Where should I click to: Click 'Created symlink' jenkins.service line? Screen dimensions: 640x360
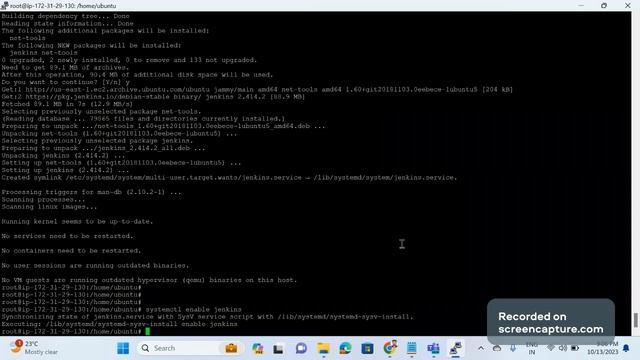[229, 178]
